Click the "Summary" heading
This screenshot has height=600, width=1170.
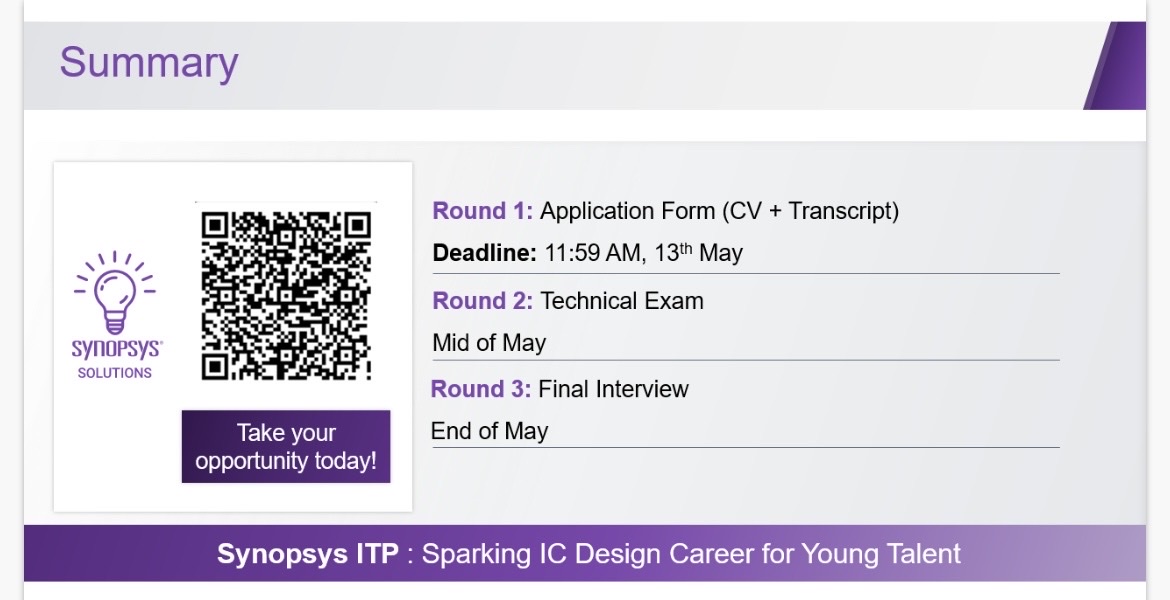pos(148,62)
